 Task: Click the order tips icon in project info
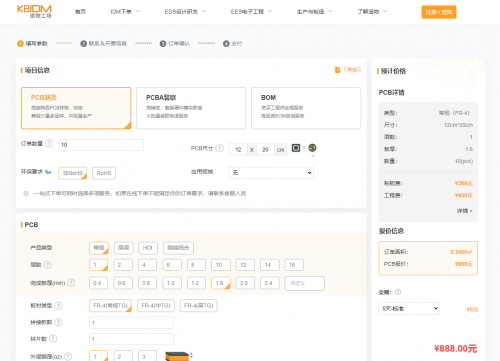tap(337, 70)
